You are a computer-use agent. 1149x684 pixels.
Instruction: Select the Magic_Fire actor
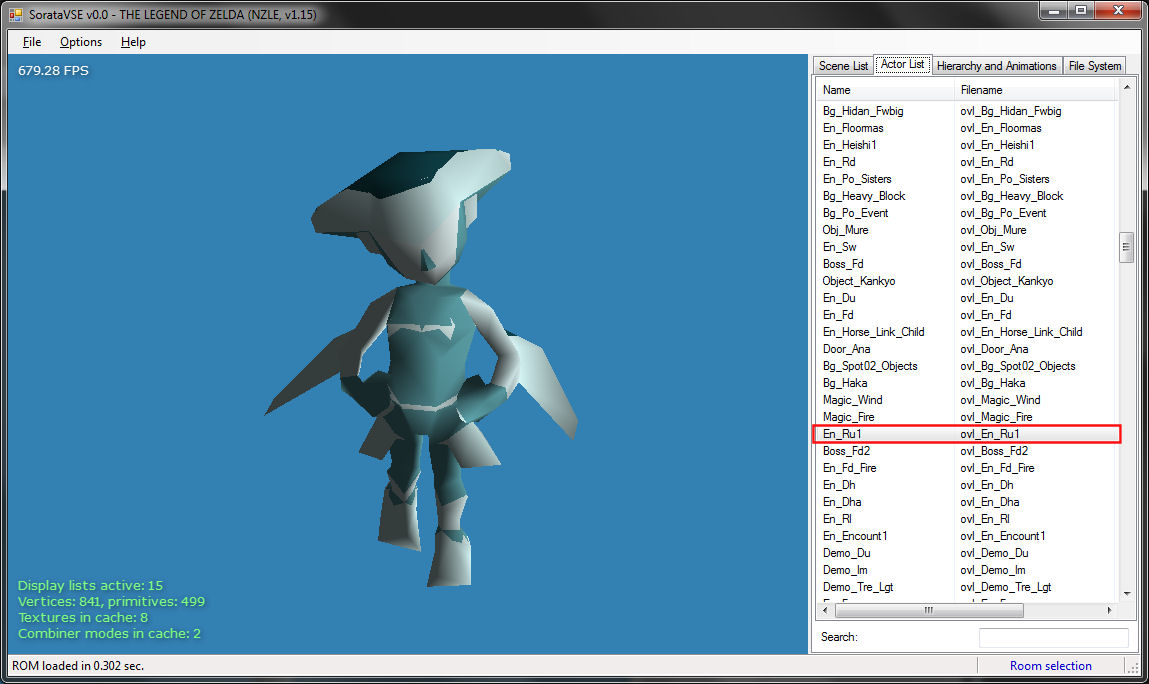click(967, 417)
